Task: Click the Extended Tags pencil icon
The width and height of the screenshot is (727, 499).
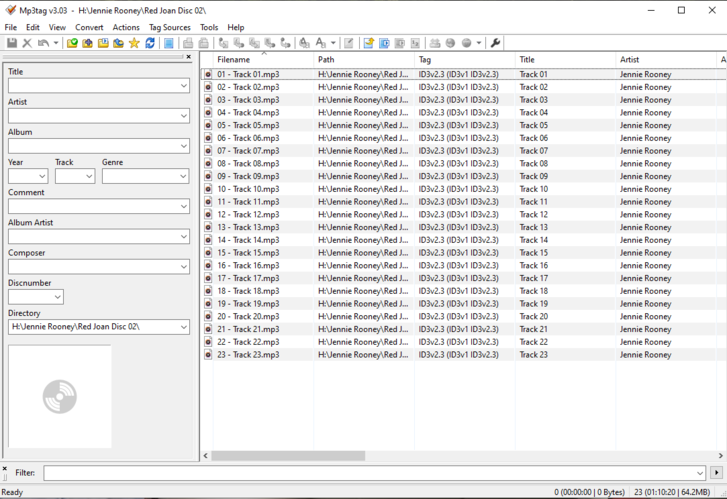Action: (349, 43)
